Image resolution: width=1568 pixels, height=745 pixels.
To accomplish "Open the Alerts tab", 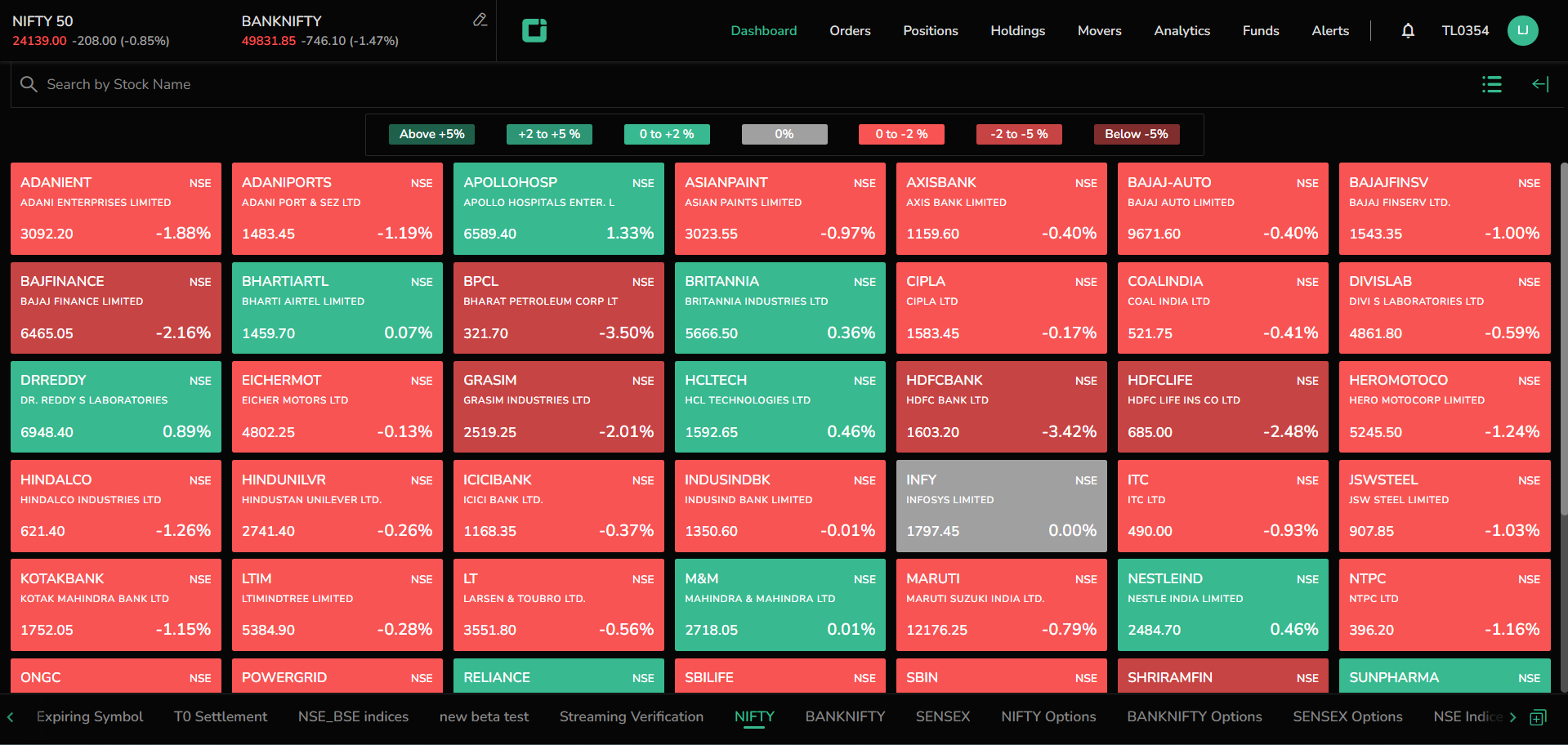I will point(1330,30).
